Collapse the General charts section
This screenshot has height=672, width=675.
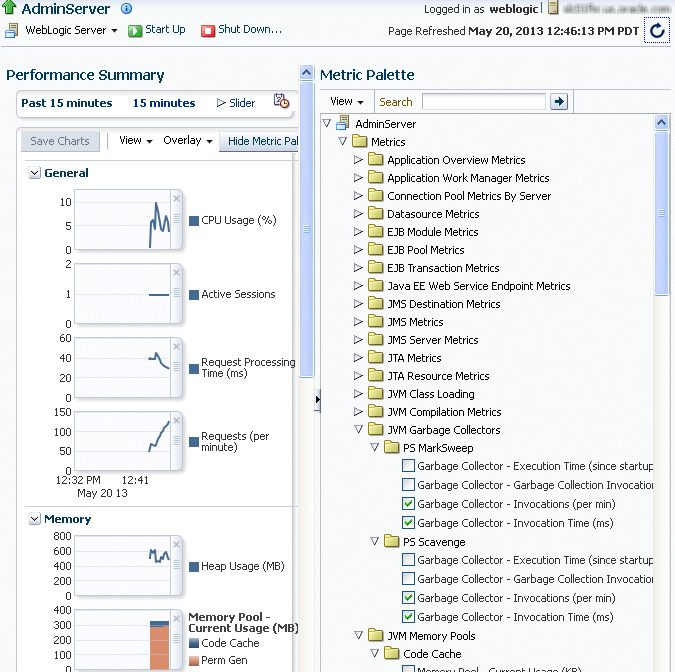(35, 173)
